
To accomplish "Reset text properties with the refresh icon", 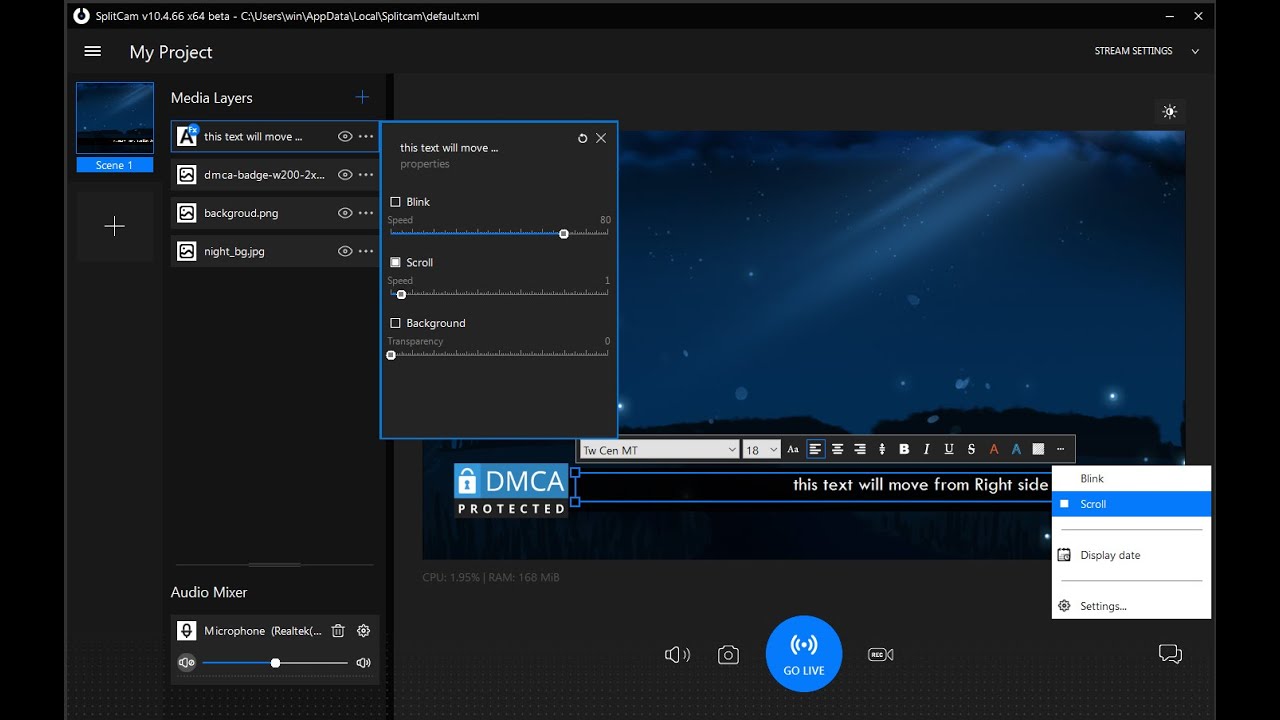I will [583, 139].
